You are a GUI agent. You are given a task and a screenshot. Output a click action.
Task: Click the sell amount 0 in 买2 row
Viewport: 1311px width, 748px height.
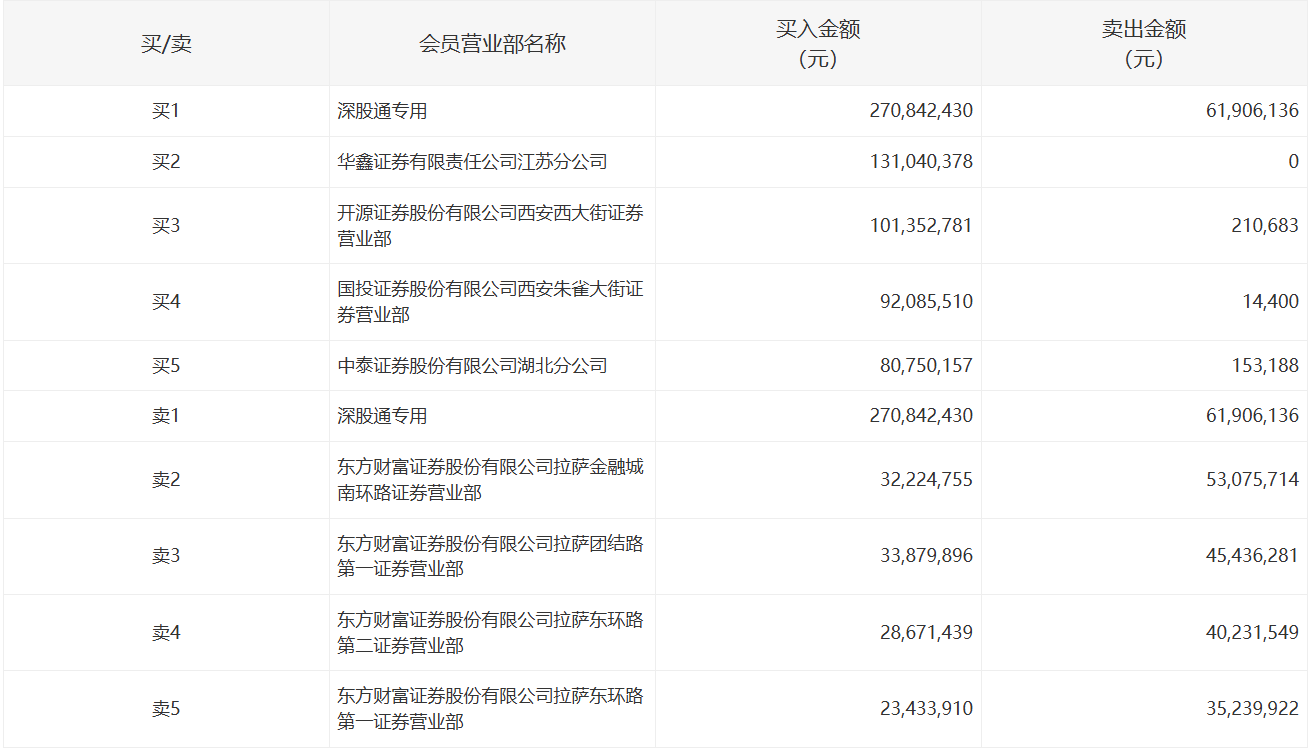point(1294,162)
